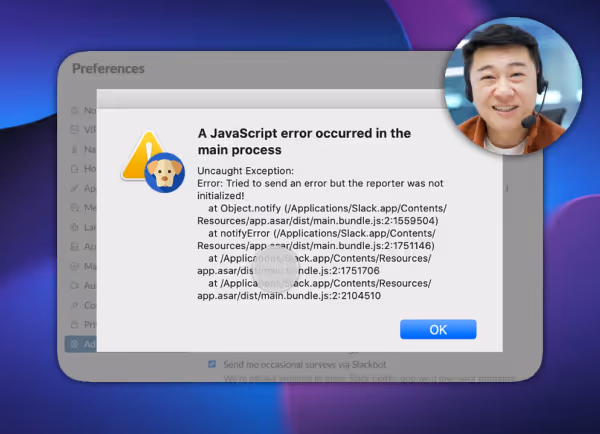Select the 'Au…' Audio & video camera icon

coord(75,286)
